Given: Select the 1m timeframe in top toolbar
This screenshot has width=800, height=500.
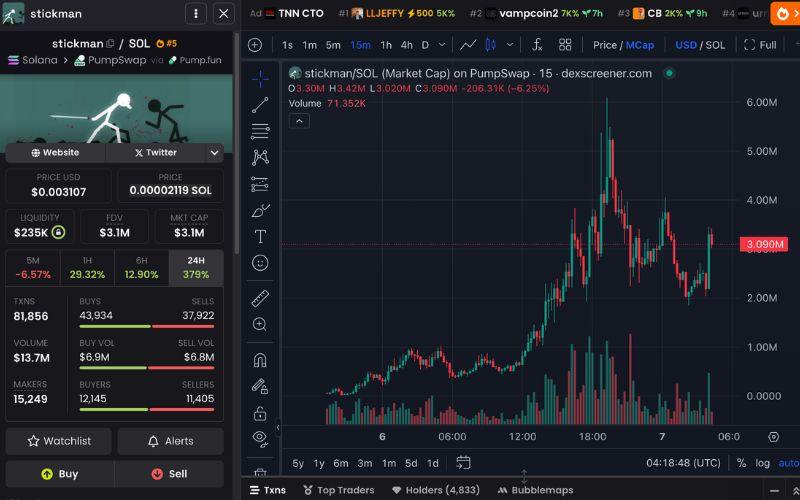Looking at the screenshot, I should click(310, 45).
